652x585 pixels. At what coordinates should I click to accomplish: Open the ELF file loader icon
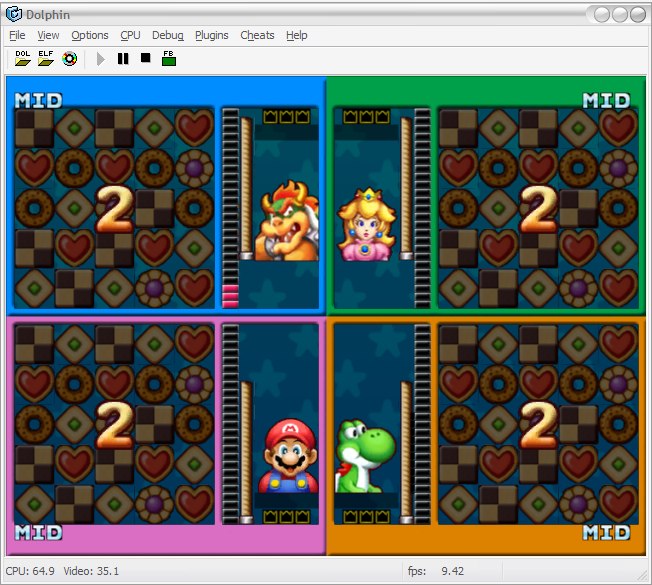(46, 59)
